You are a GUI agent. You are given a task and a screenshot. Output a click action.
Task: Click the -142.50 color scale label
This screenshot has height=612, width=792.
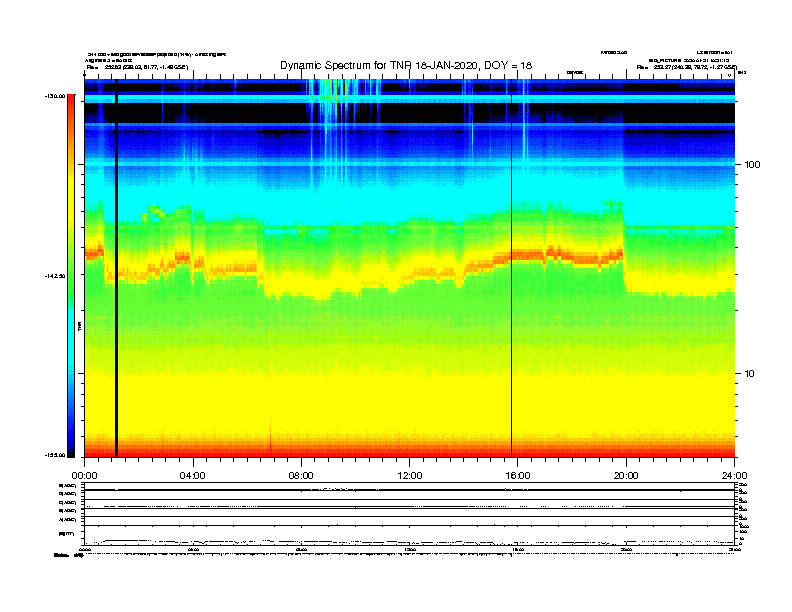click(x=55, y=276)
